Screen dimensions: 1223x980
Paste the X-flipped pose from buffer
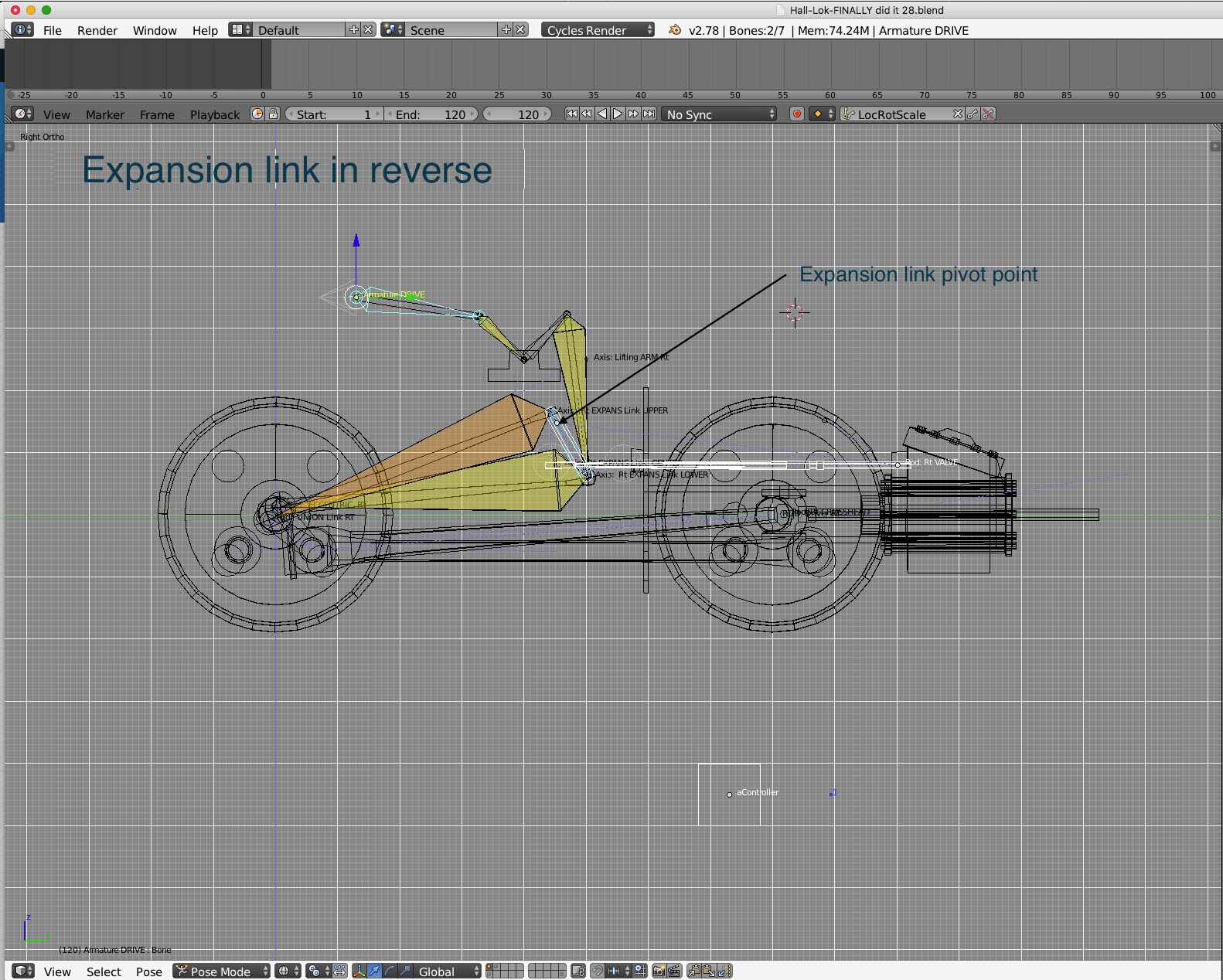pos(724,971)
